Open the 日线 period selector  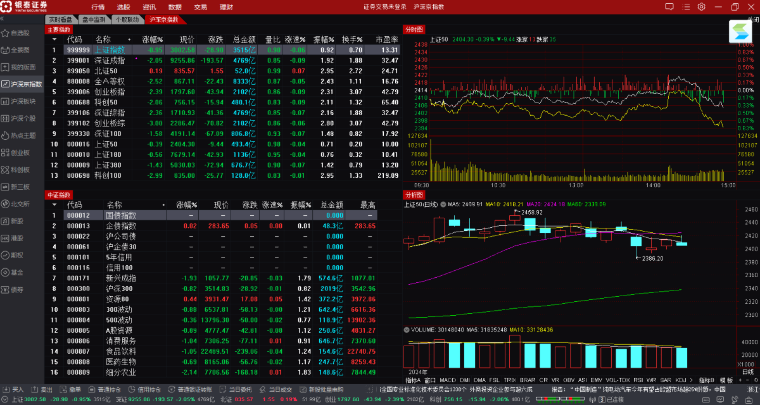tap(748, 372)
